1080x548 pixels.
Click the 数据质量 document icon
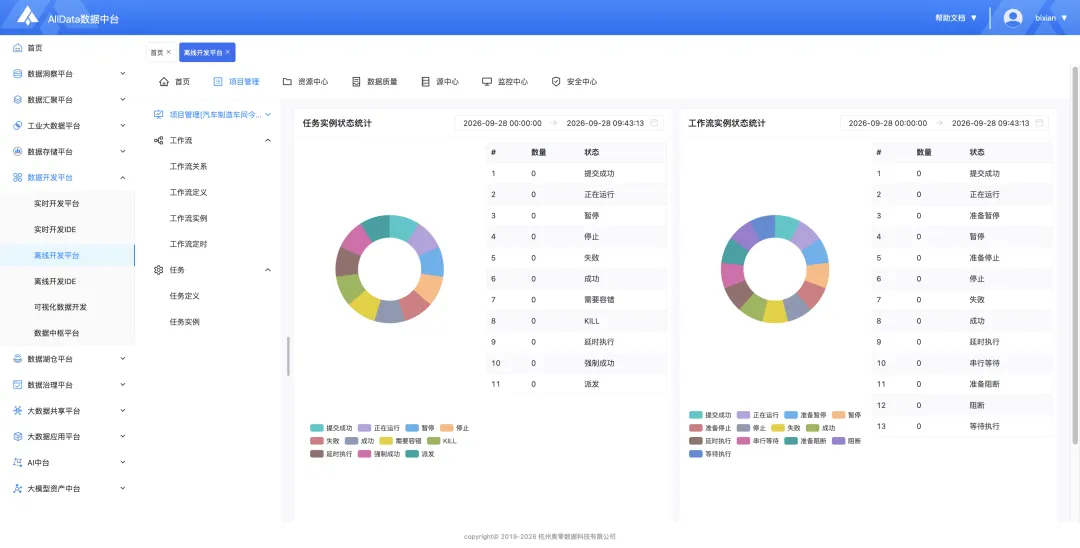[356, 81]
